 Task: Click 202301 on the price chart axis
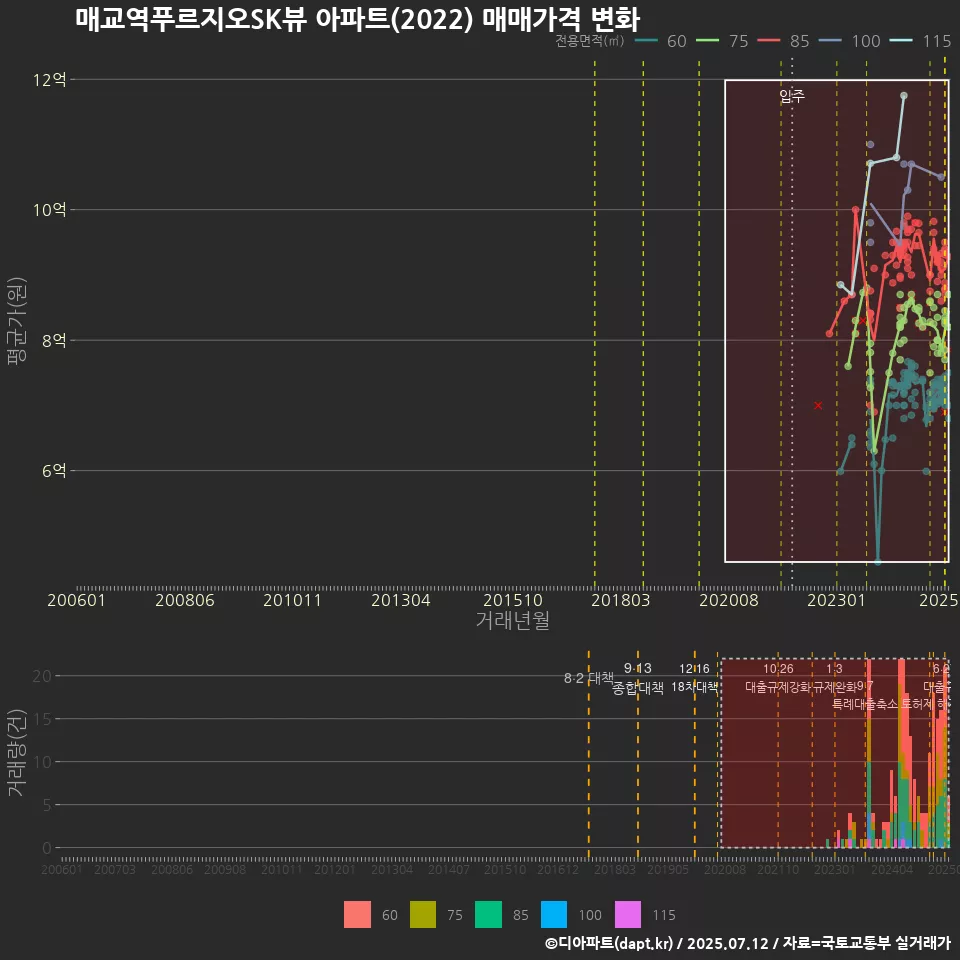pyautogui.click(x=837, y=600)
